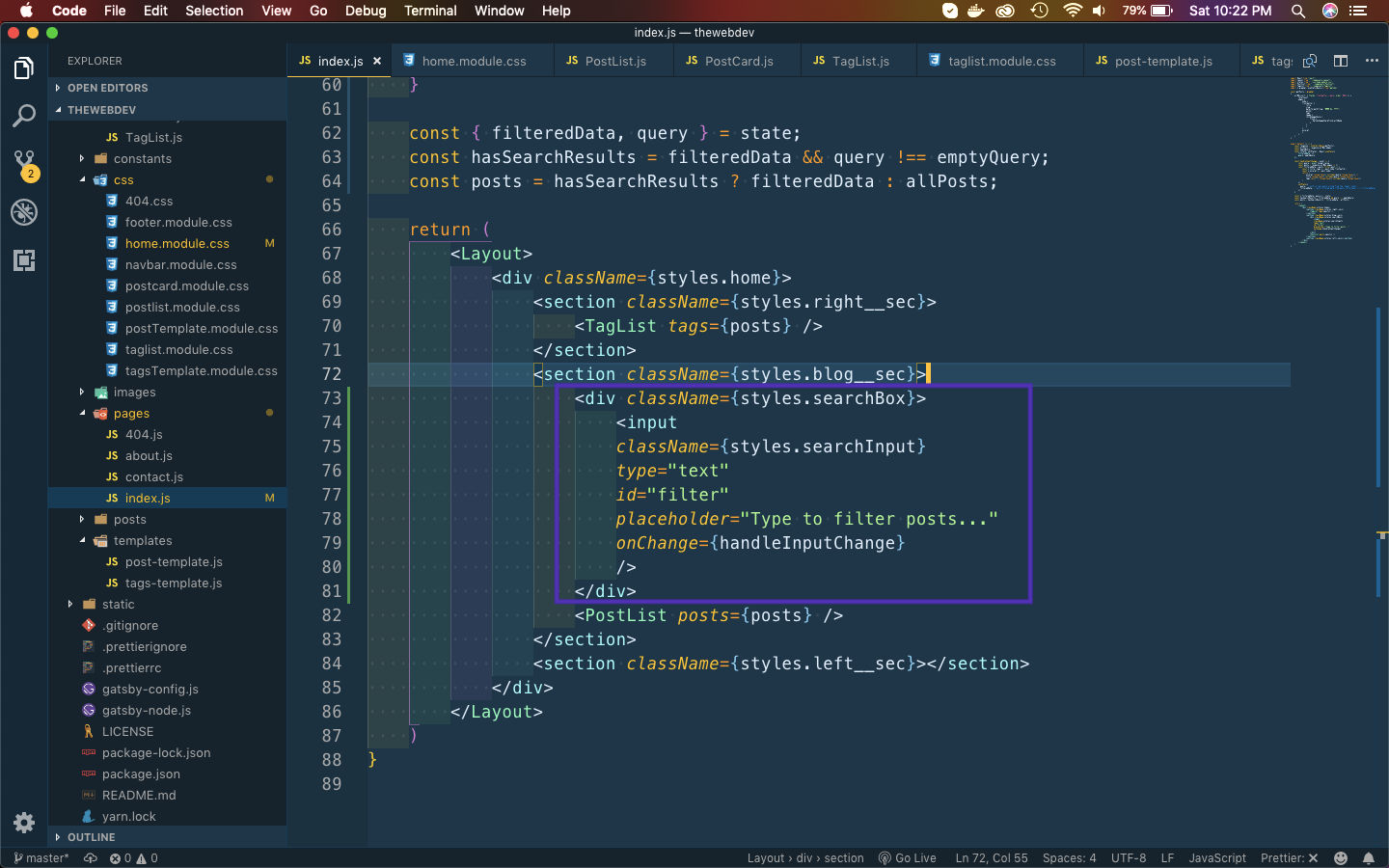The image size is (1389, 868).
Task: Click breadcrumb path Layout div section
Action: 805,857
